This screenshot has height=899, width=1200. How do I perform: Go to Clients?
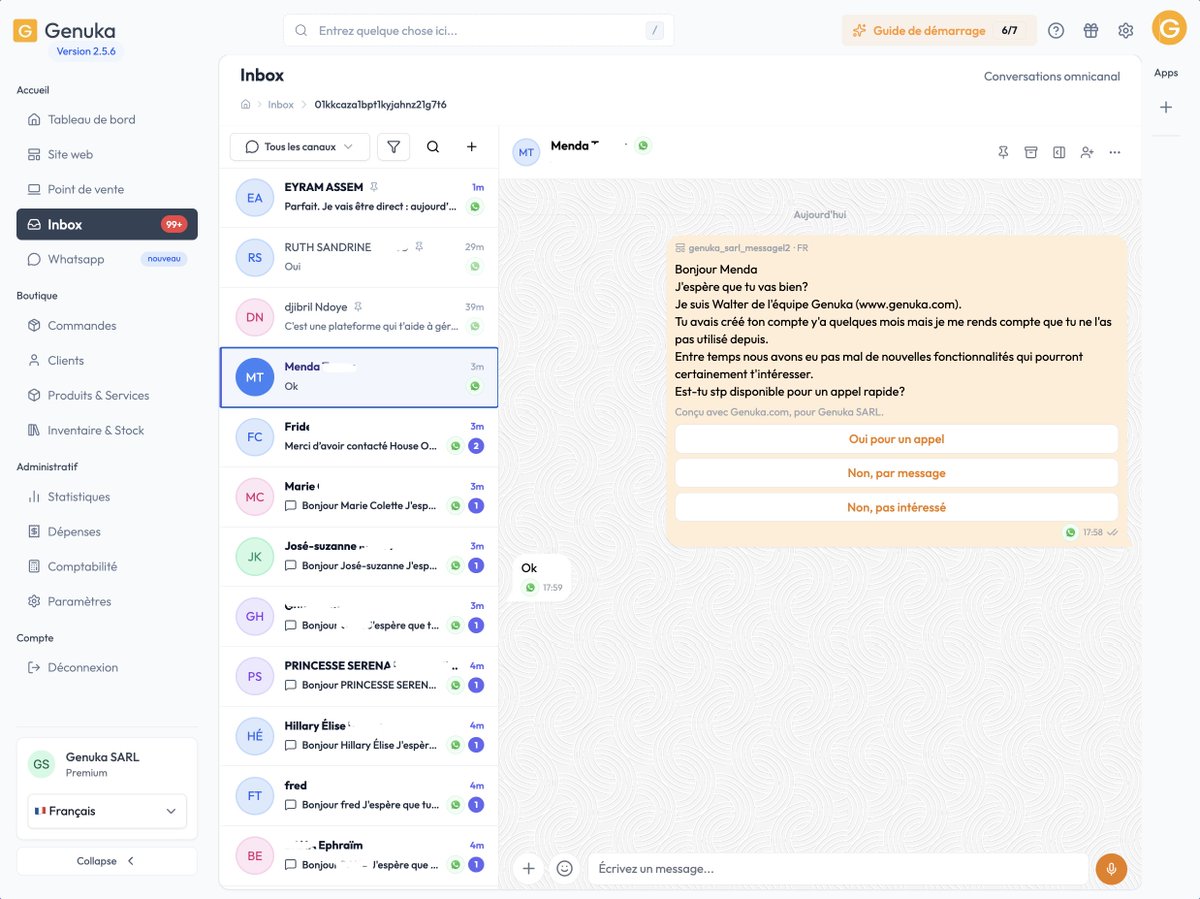click(x=107, y=360)
